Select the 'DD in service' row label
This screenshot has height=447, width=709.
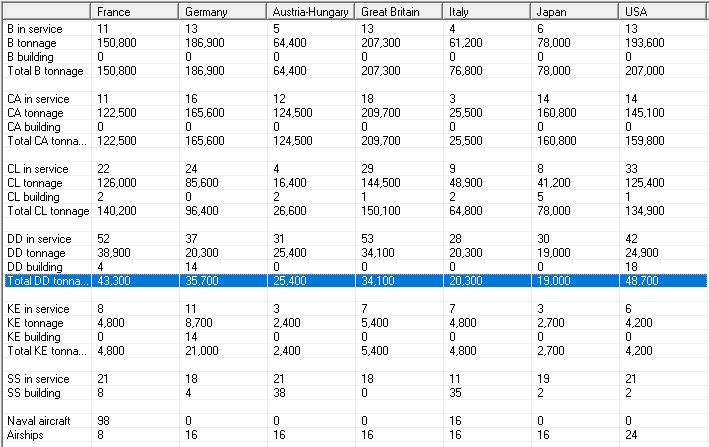tap(39, 239)
